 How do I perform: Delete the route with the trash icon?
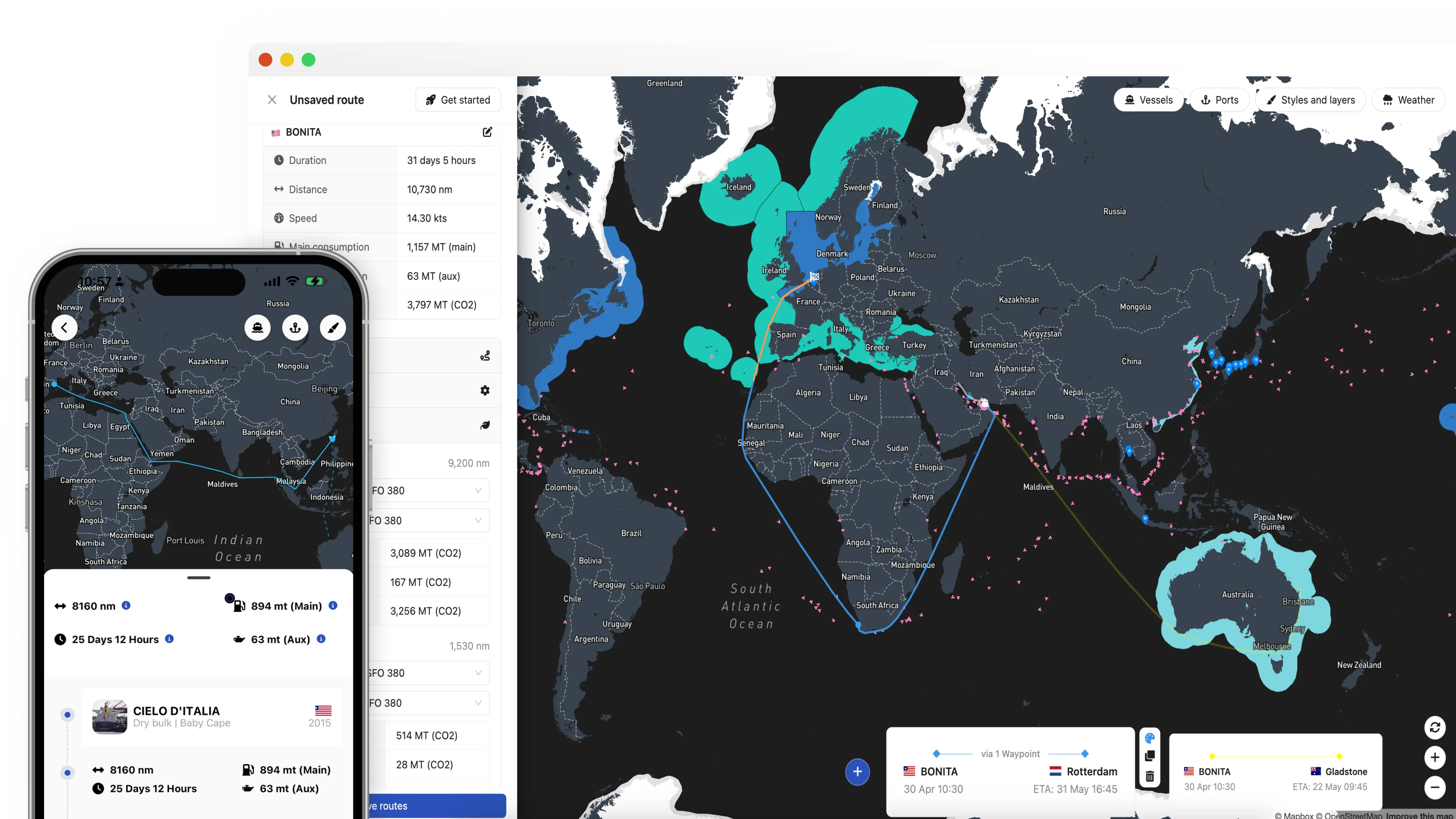[1150, 777]
